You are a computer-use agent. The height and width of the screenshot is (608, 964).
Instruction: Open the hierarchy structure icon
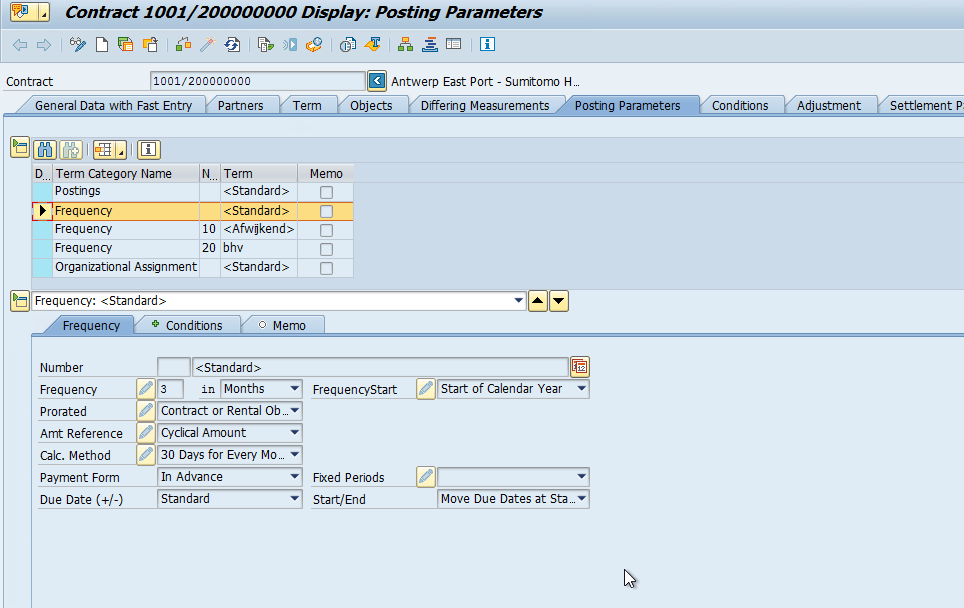point(405,44)
